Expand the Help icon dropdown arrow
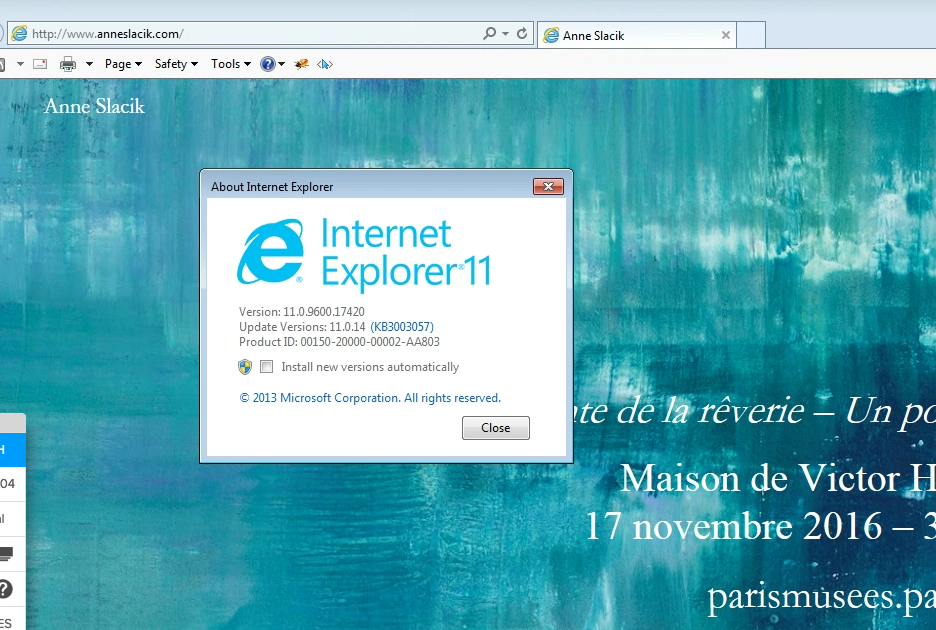936x630 pixels. 283,64
